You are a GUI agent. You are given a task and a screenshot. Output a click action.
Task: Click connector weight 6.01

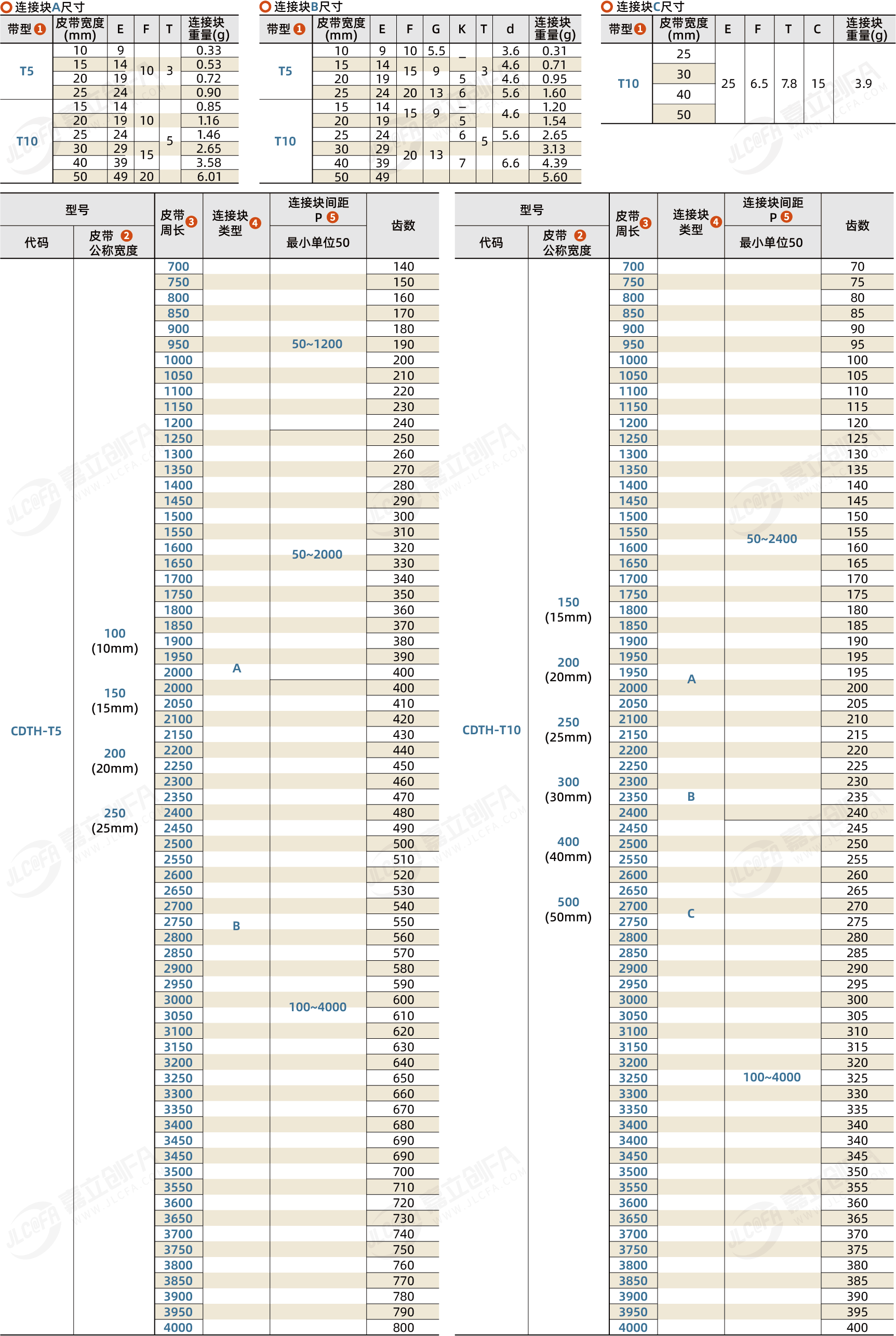coord(209,177)
